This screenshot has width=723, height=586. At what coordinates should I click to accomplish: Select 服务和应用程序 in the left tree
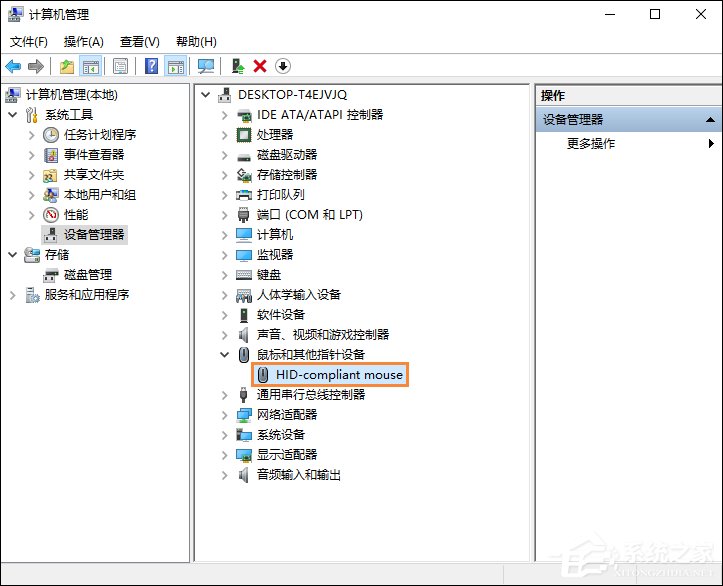pyautogui.click(x=87, y=295)
